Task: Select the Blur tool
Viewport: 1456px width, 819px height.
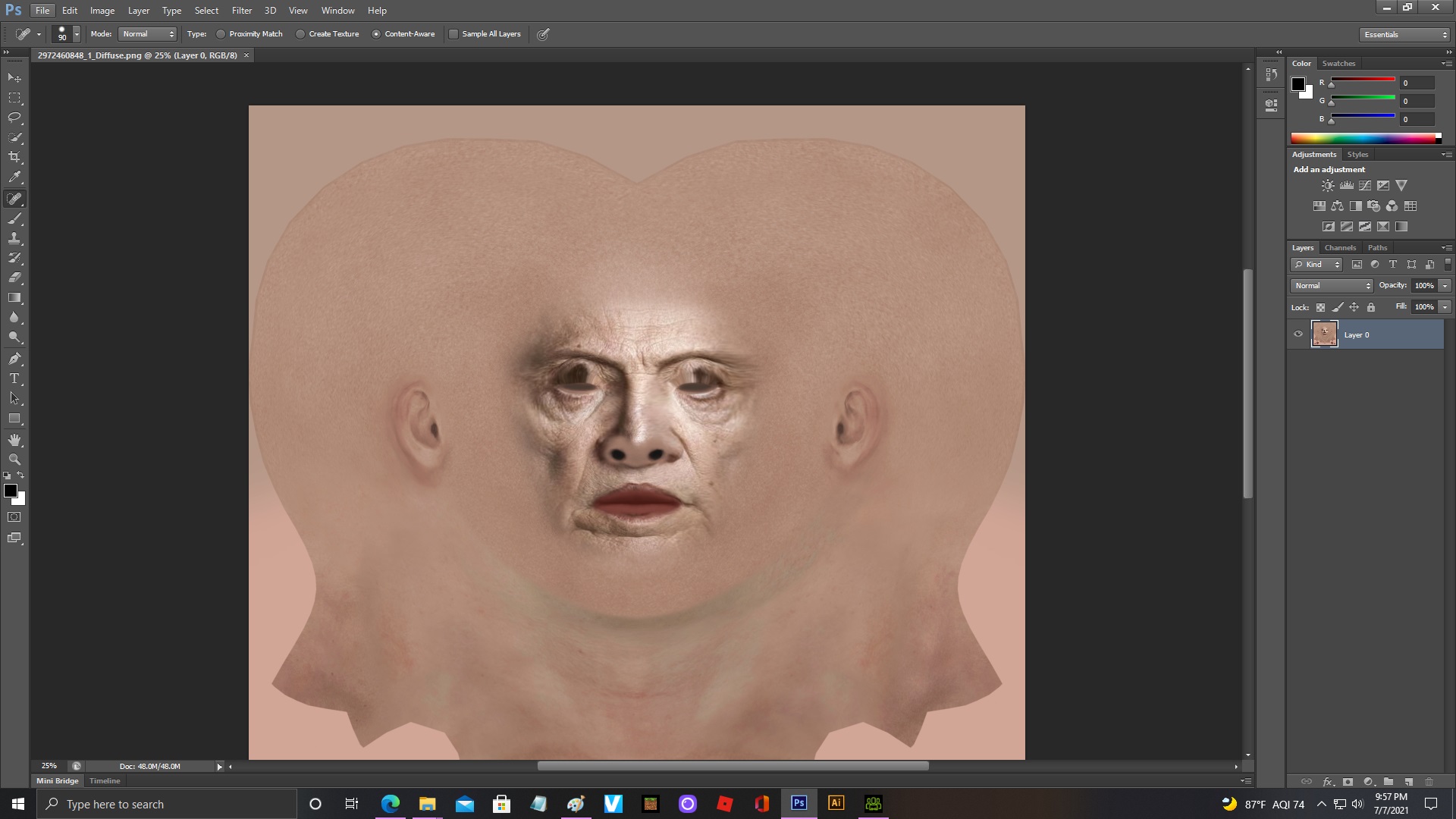Action: point(14,317)
